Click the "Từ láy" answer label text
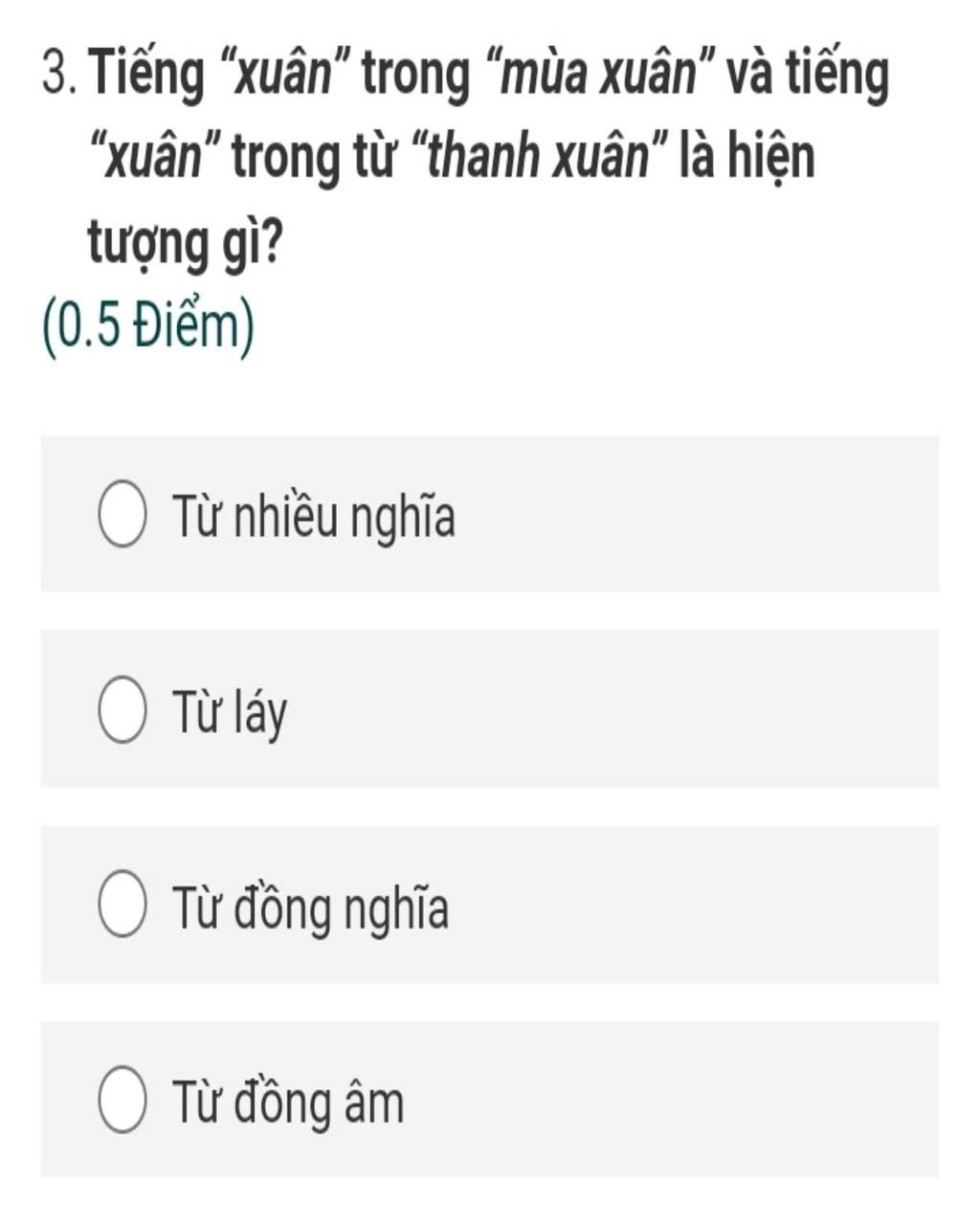Image resolution: width=980 pixels, height=1225 pixels. [230, 714]
